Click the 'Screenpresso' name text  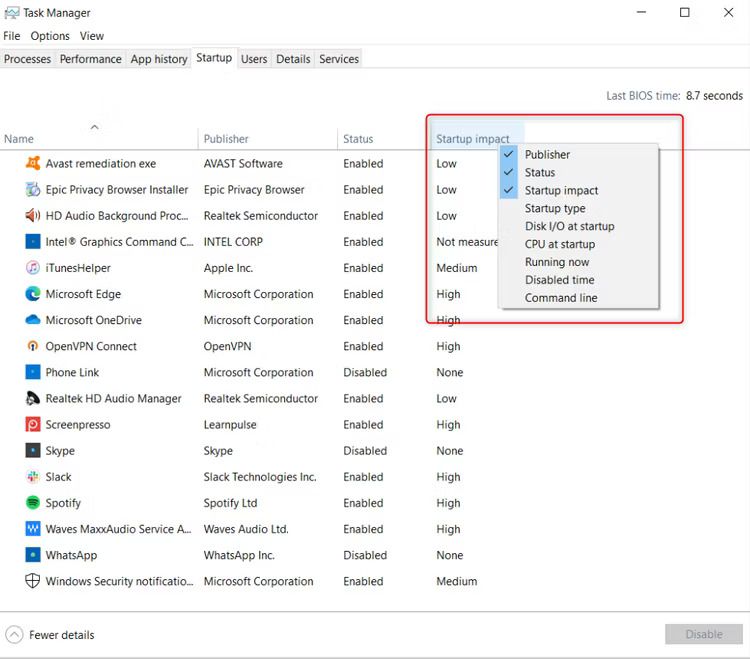tap(77, 425)
